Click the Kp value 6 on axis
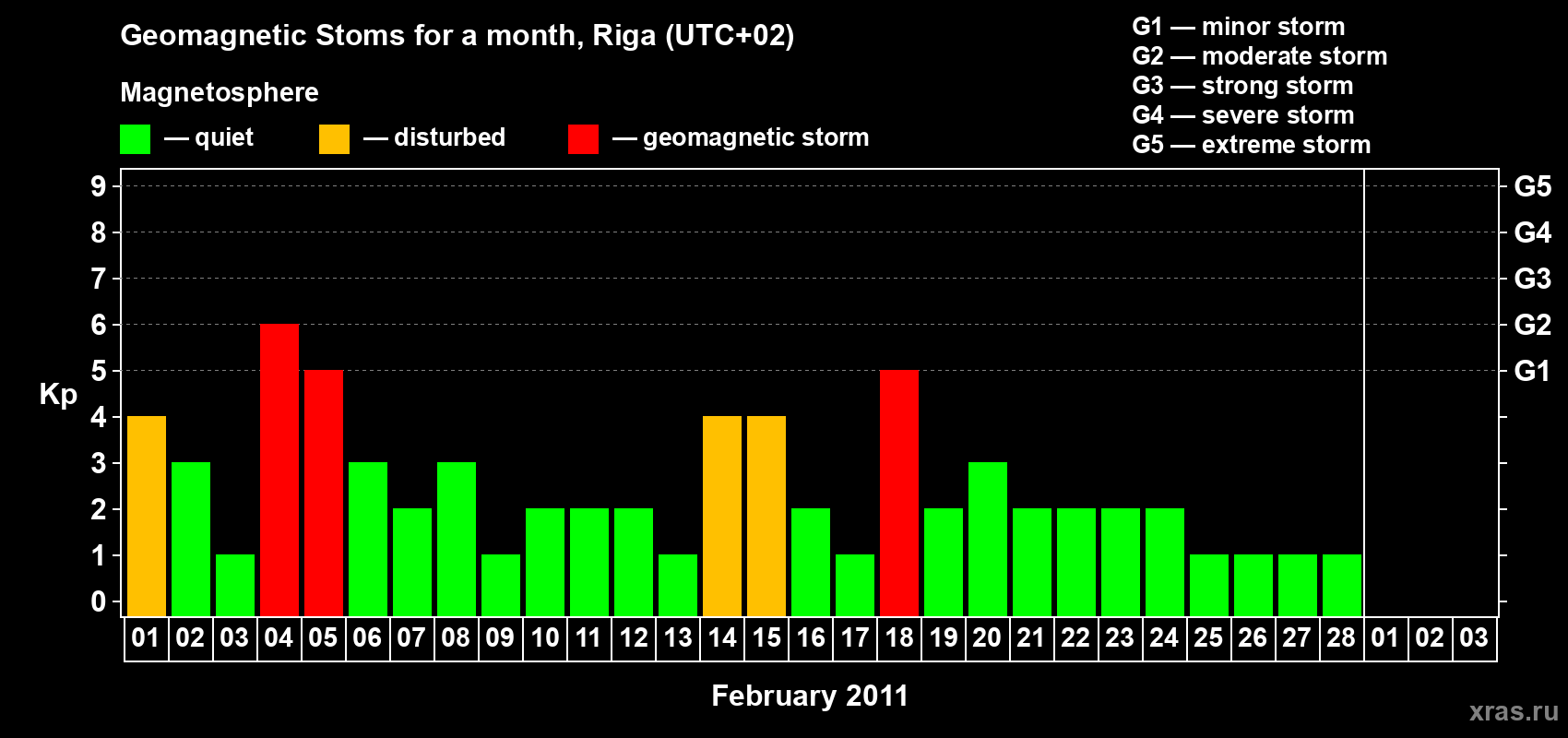Screen dimensions: 1568x738 point(99,325)
